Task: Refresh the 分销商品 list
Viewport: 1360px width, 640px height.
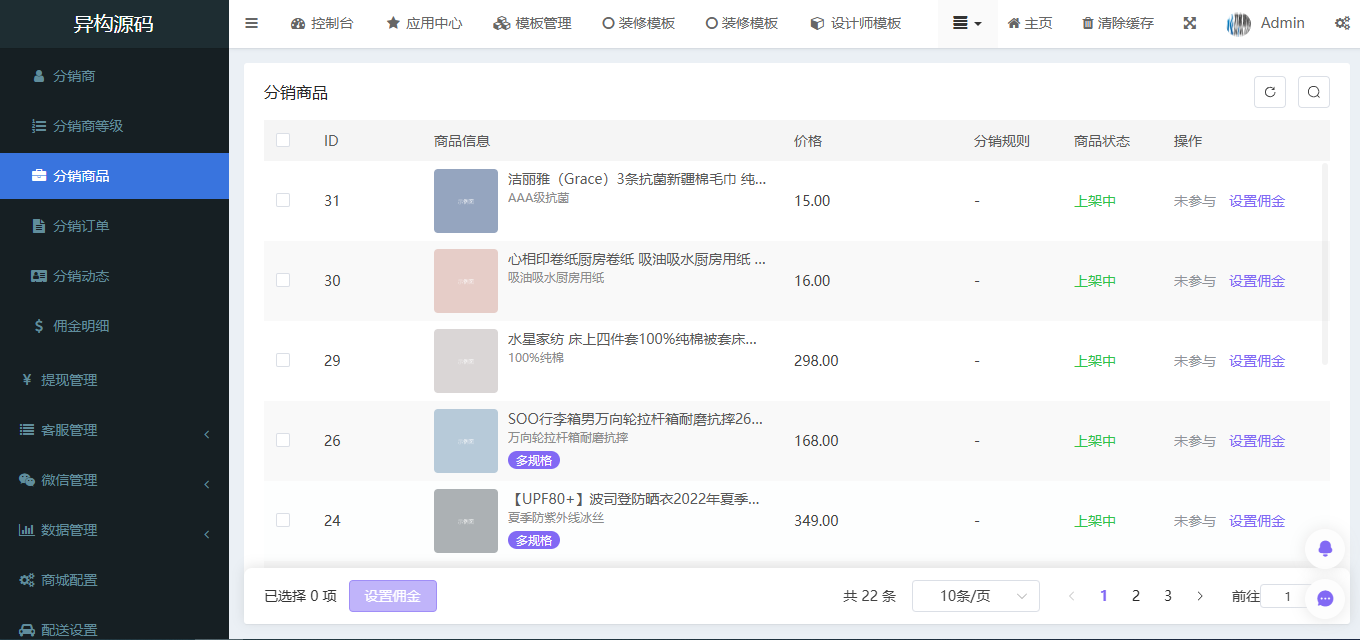Action: (1269, 91)
